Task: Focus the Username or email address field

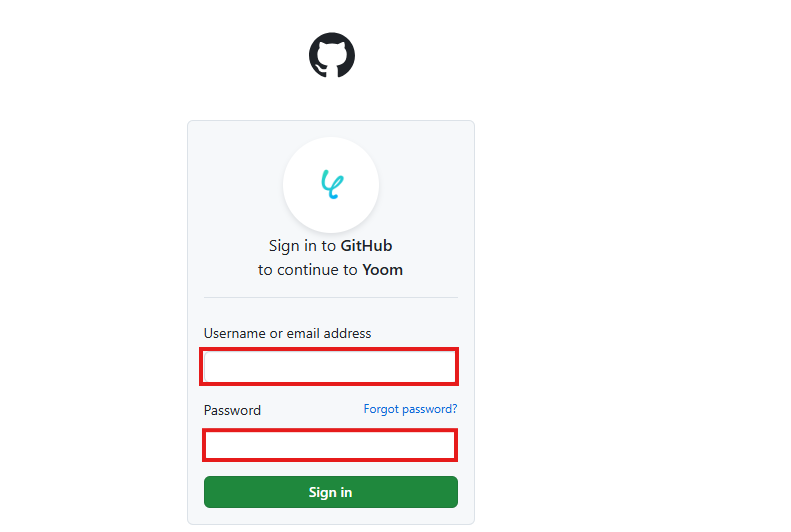Action: click(330, 367)
